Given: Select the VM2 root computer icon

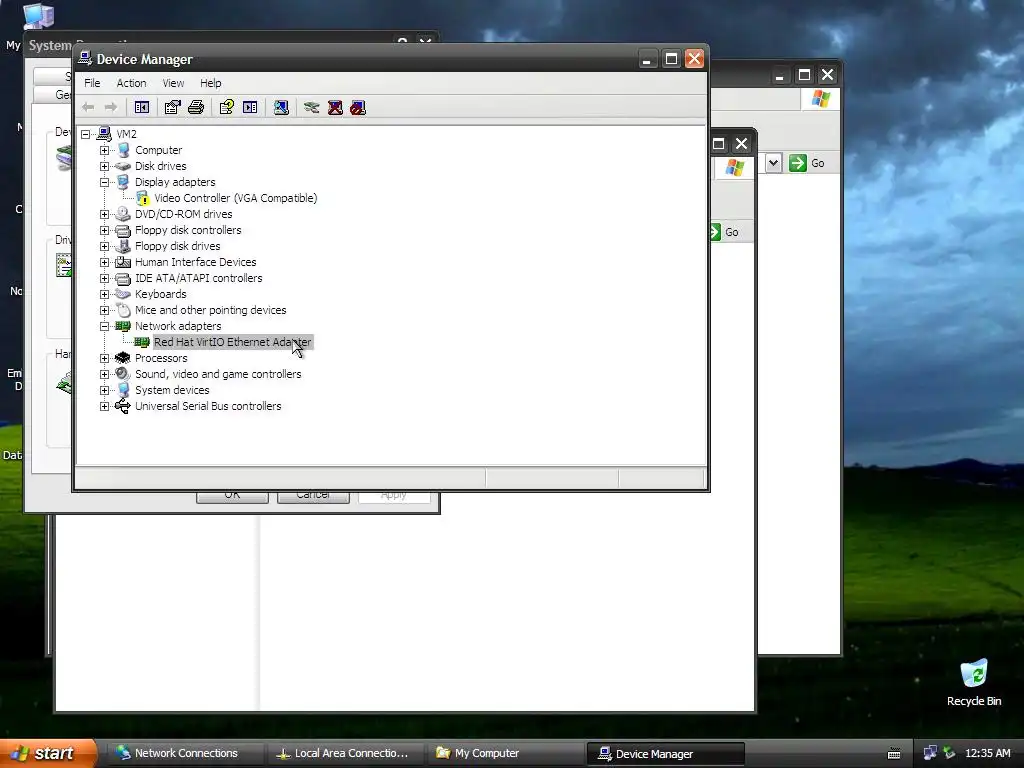Looking at the screenshot, I should tap(104, 134).
